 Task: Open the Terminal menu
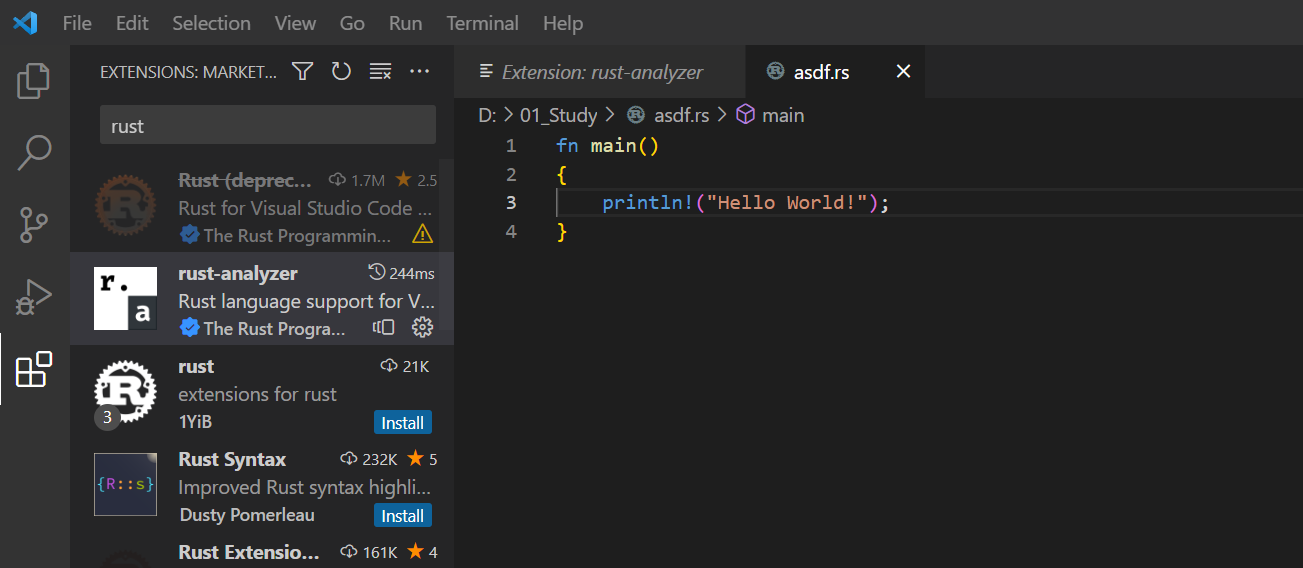pos(482,23)
